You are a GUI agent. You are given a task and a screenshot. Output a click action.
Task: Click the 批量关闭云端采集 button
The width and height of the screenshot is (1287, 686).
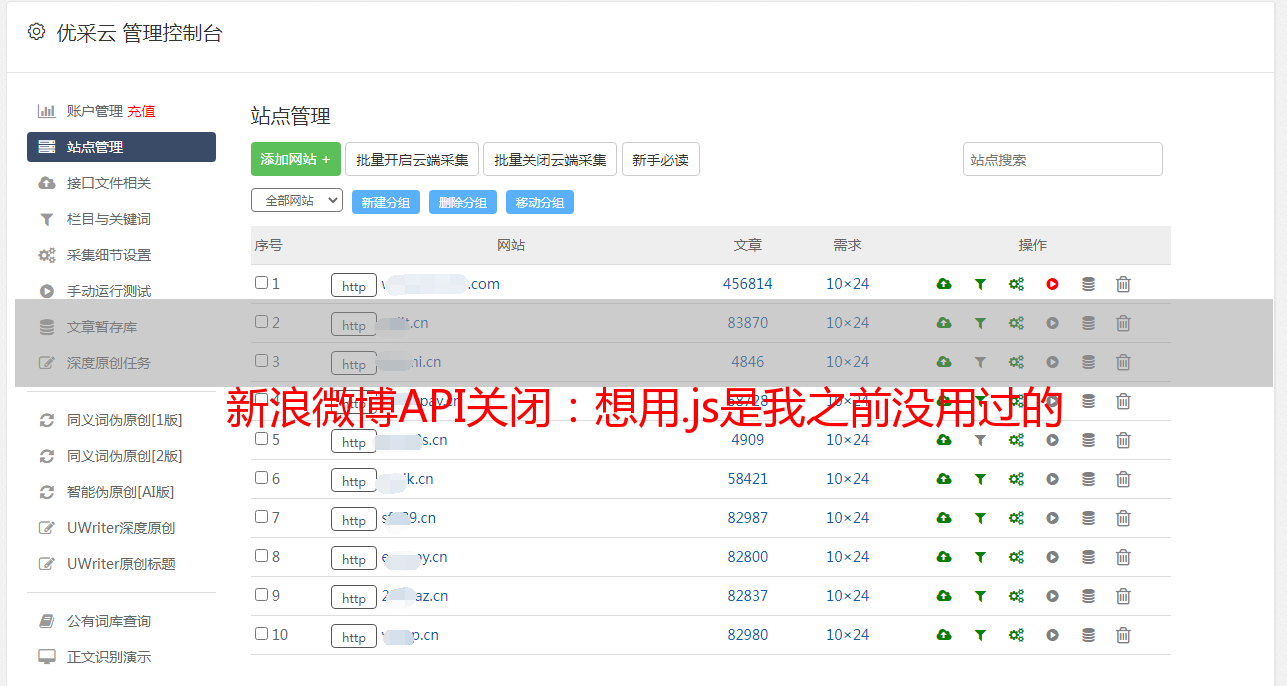pos(550,159)
